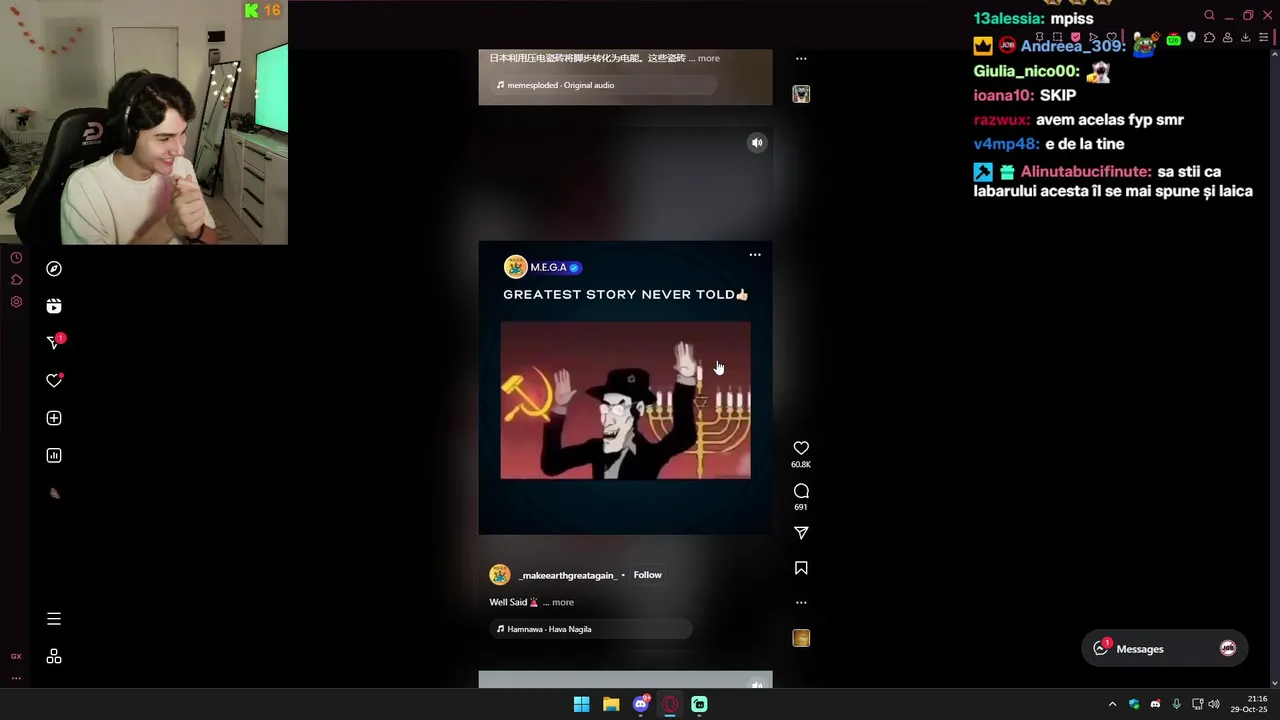This screenshot has height=720, width=1280.
Task: Switch to Opera GX on taskbar
Action: [x=670, y=705]
